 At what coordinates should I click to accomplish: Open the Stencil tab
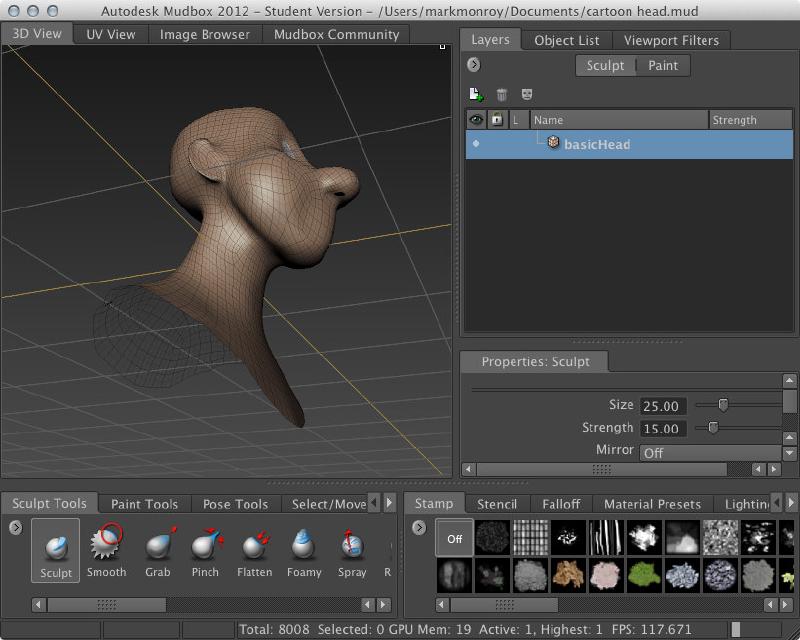(x=497, y=504)
